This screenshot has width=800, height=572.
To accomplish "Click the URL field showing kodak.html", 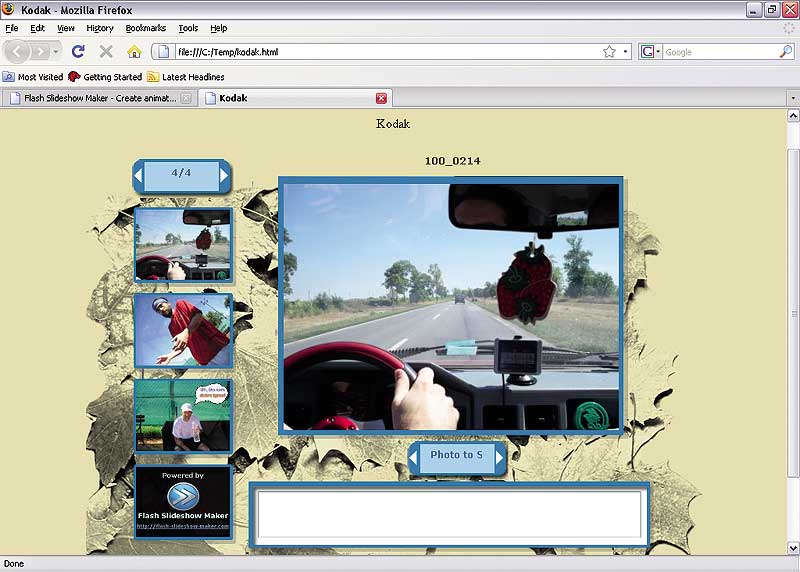I will coord(388,52).
